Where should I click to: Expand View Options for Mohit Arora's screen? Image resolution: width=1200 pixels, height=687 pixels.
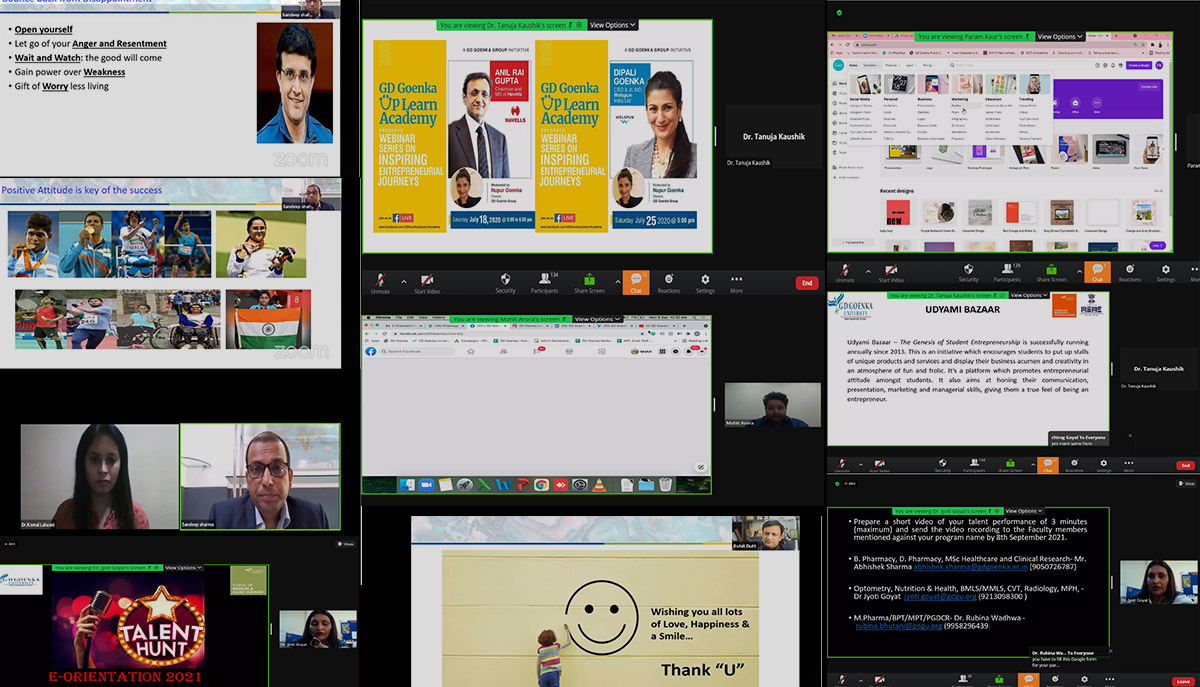(599, 319)
